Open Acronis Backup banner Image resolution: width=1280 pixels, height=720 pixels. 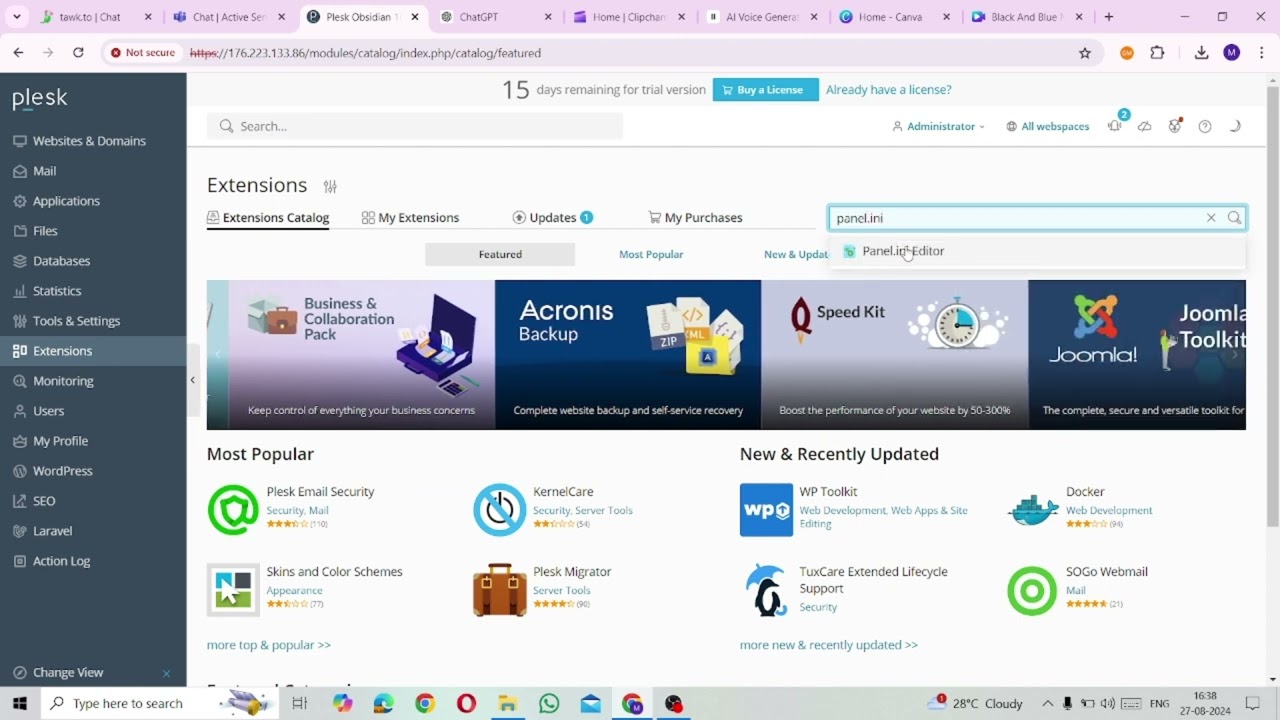[x=628, y=355]
